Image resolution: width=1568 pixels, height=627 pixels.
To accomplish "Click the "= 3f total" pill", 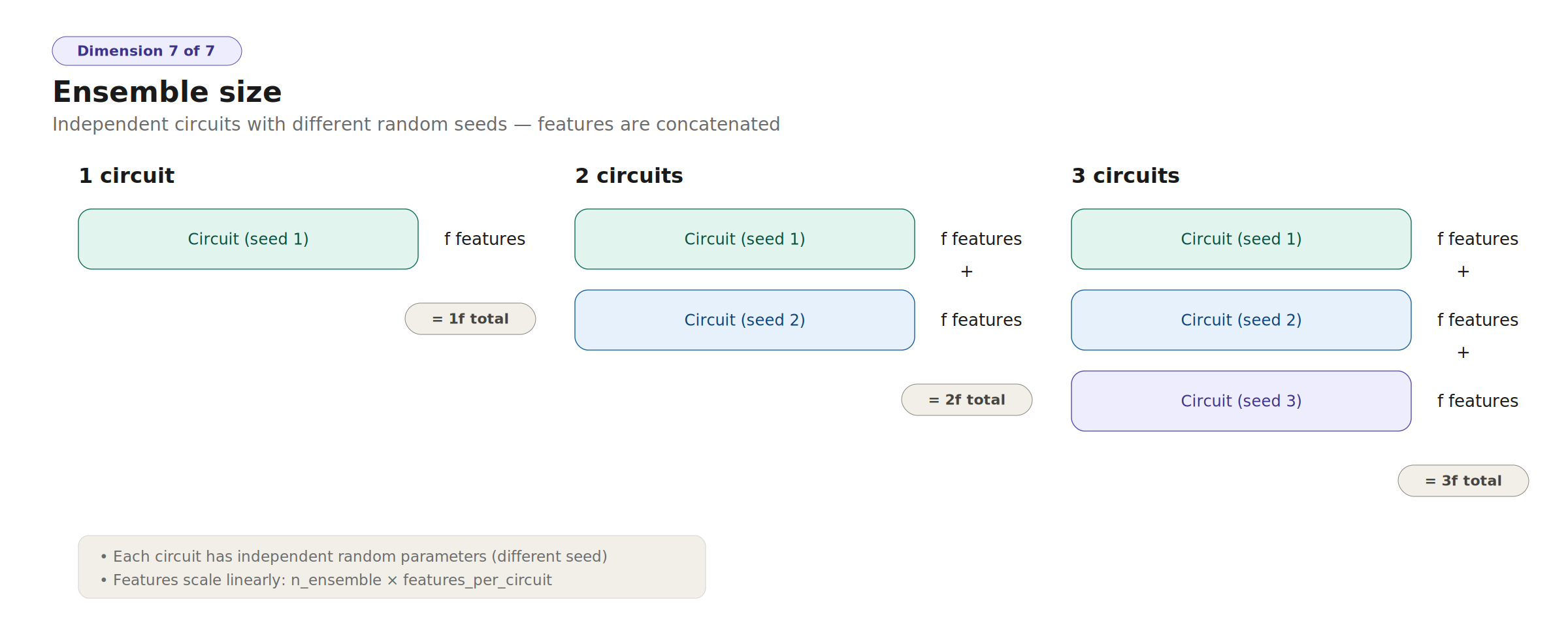I will point(1463,481).
